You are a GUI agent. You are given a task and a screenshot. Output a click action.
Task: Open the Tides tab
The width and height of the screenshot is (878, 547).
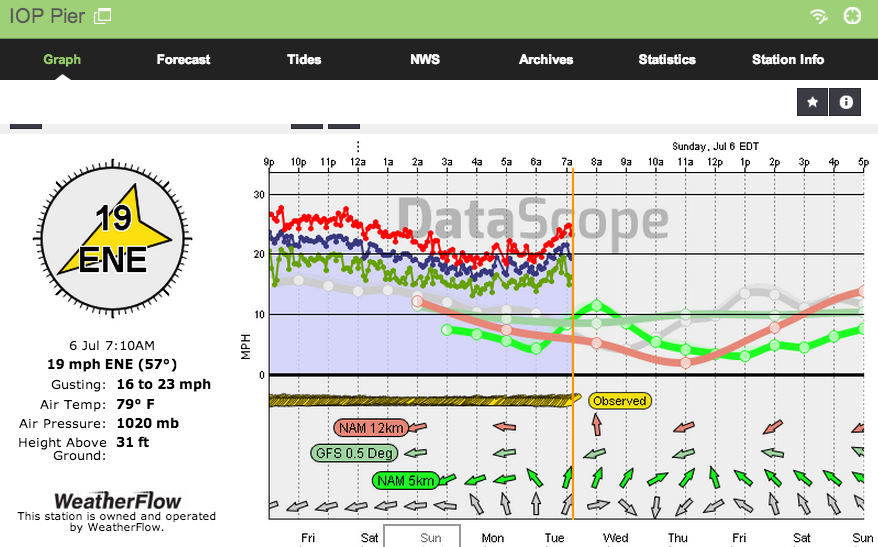point(304,59)
